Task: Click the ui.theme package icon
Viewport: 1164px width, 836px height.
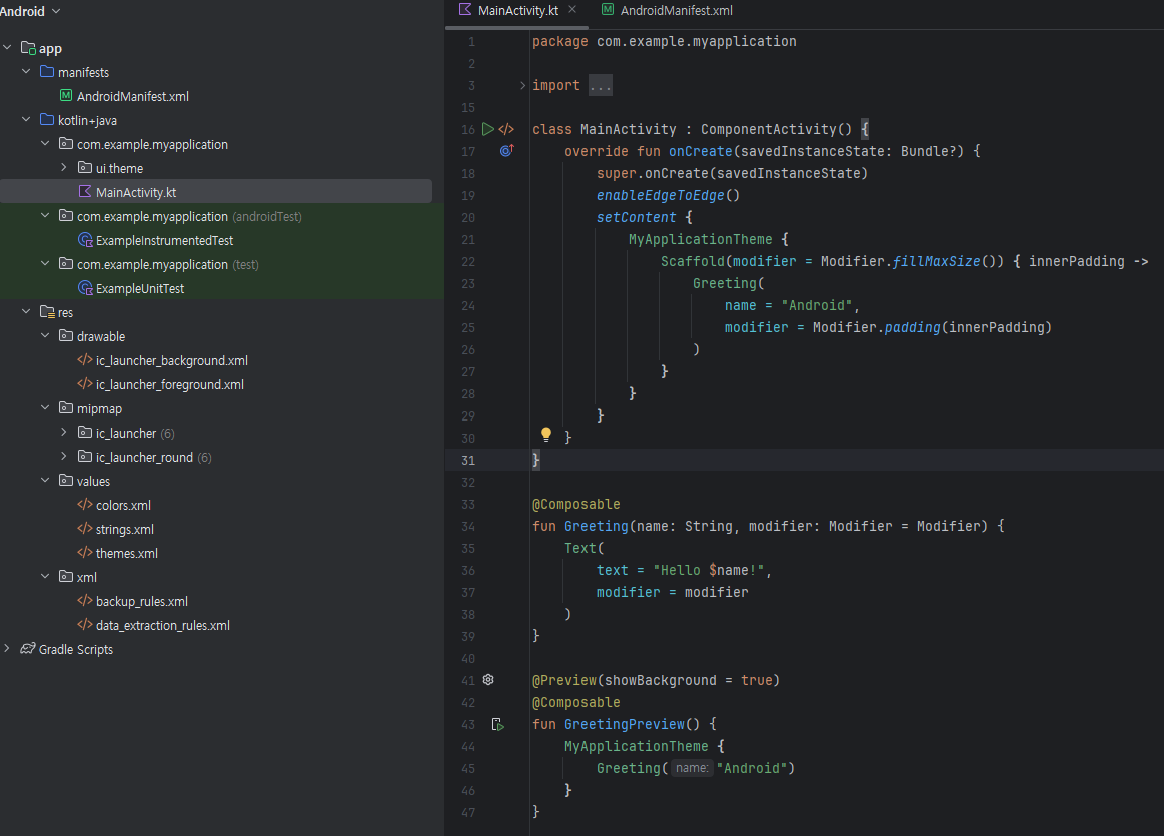Action: coord(85,168)
